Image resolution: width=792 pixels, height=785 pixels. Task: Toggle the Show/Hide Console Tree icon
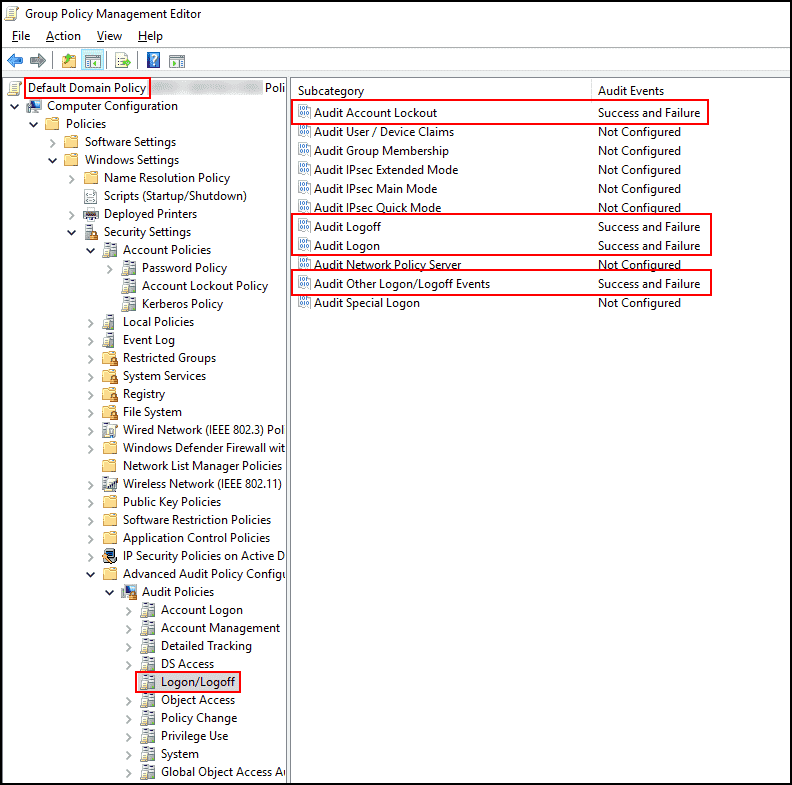(x=93, y=61)
